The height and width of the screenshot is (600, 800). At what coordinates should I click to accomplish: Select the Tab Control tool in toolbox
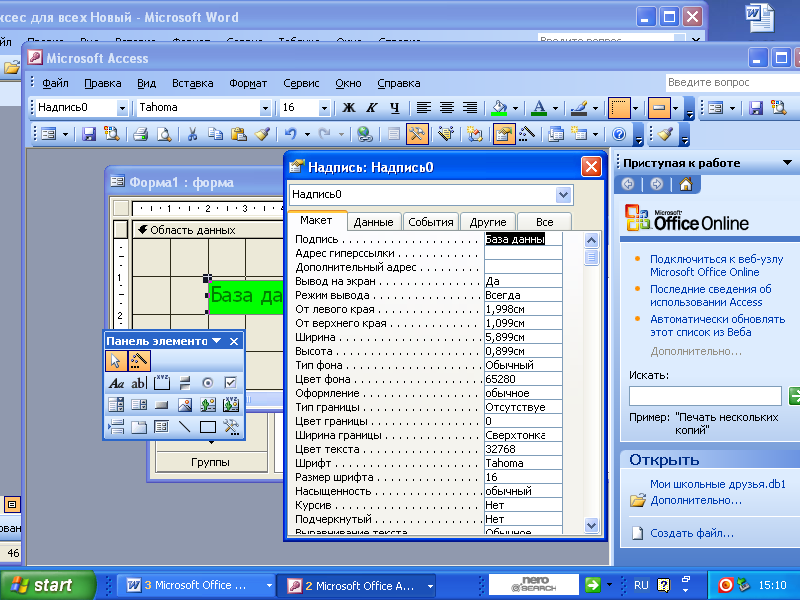[139, 427]
